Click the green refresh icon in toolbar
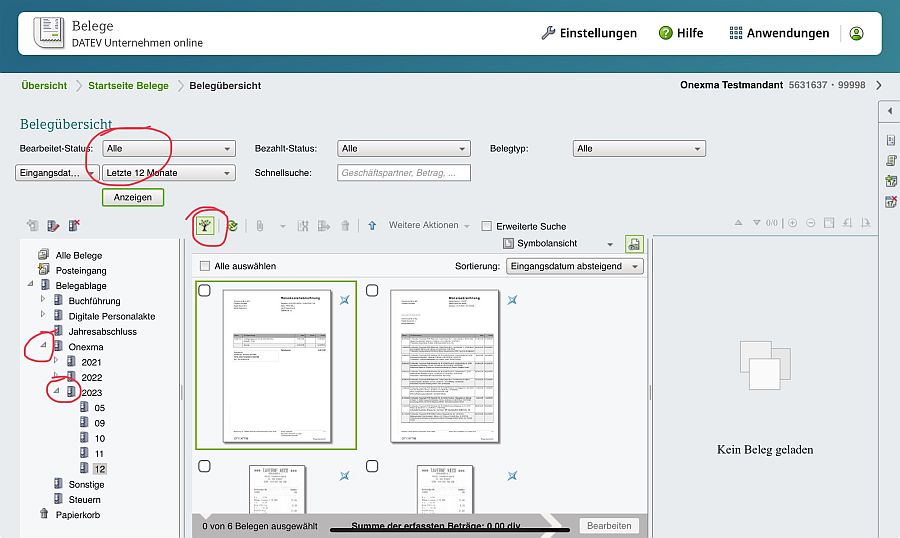900x538 pixels. [232, 226]
